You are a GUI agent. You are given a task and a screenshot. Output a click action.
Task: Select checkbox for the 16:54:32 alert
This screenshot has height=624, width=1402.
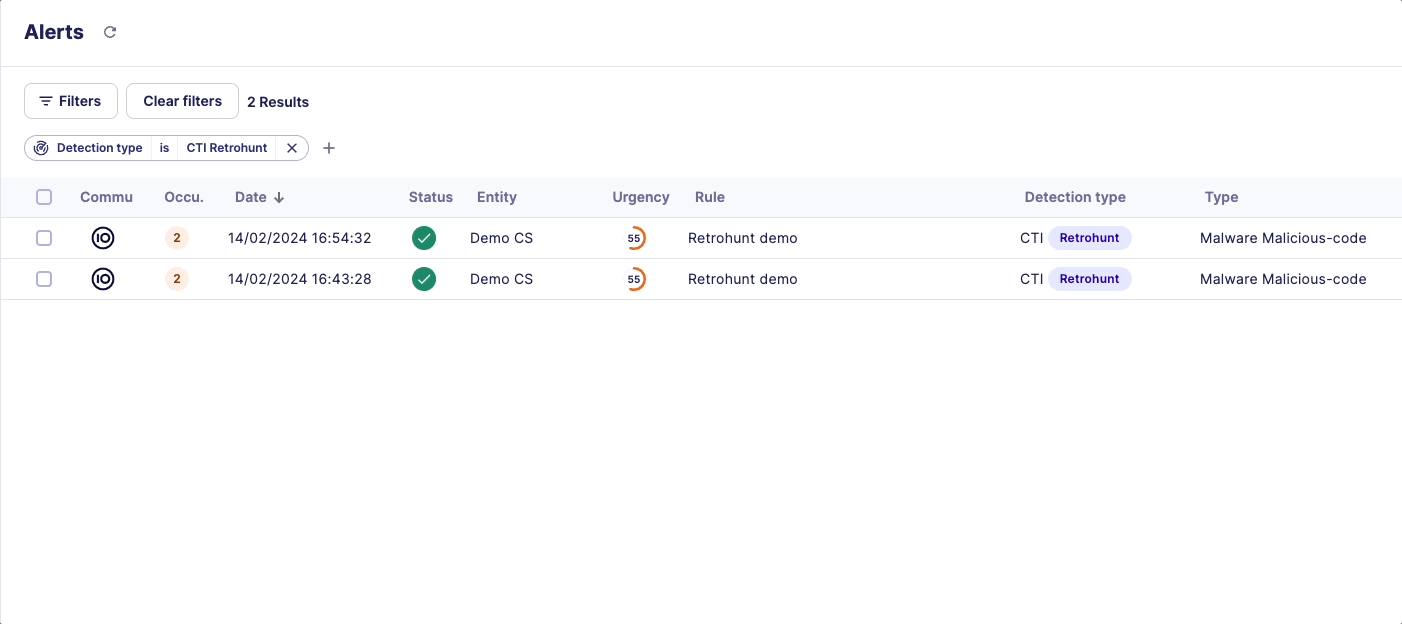(x=44, y=238)
